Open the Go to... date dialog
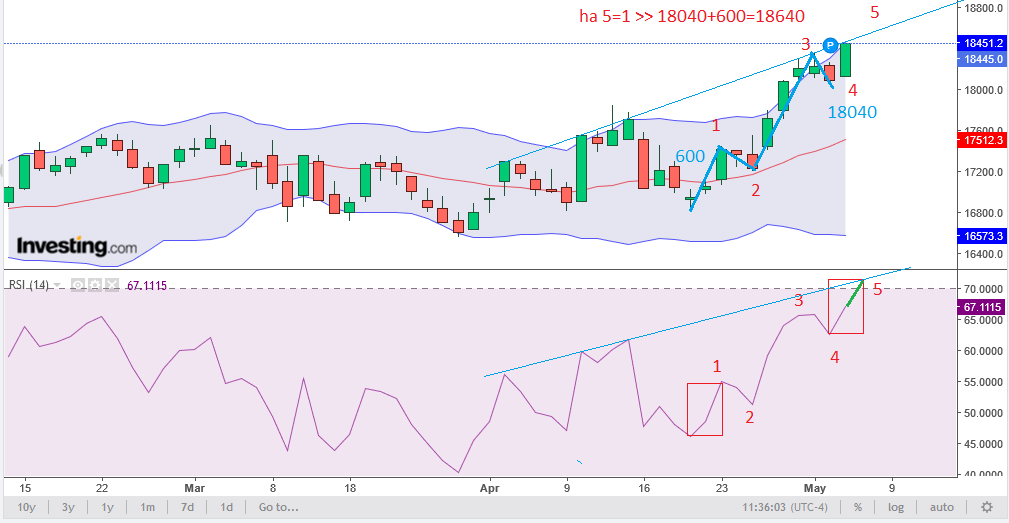 coord(279,507)
